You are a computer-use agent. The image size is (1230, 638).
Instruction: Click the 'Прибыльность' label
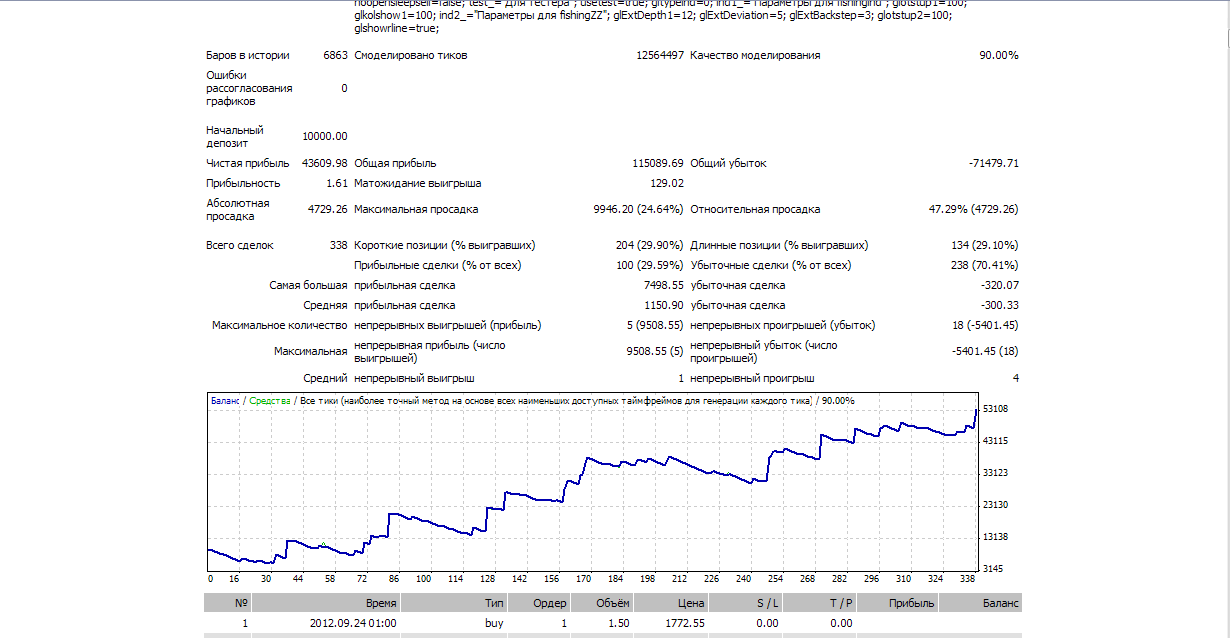(243, 183)
